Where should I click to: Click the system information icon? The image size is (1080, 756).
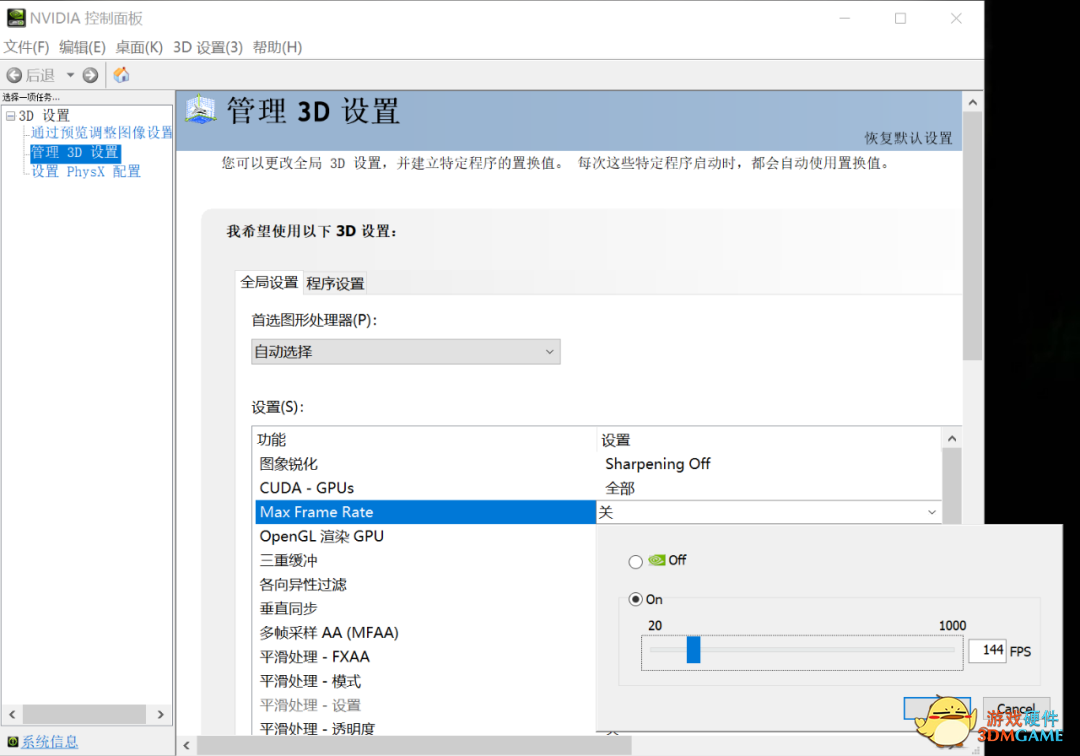click(12, 742)
